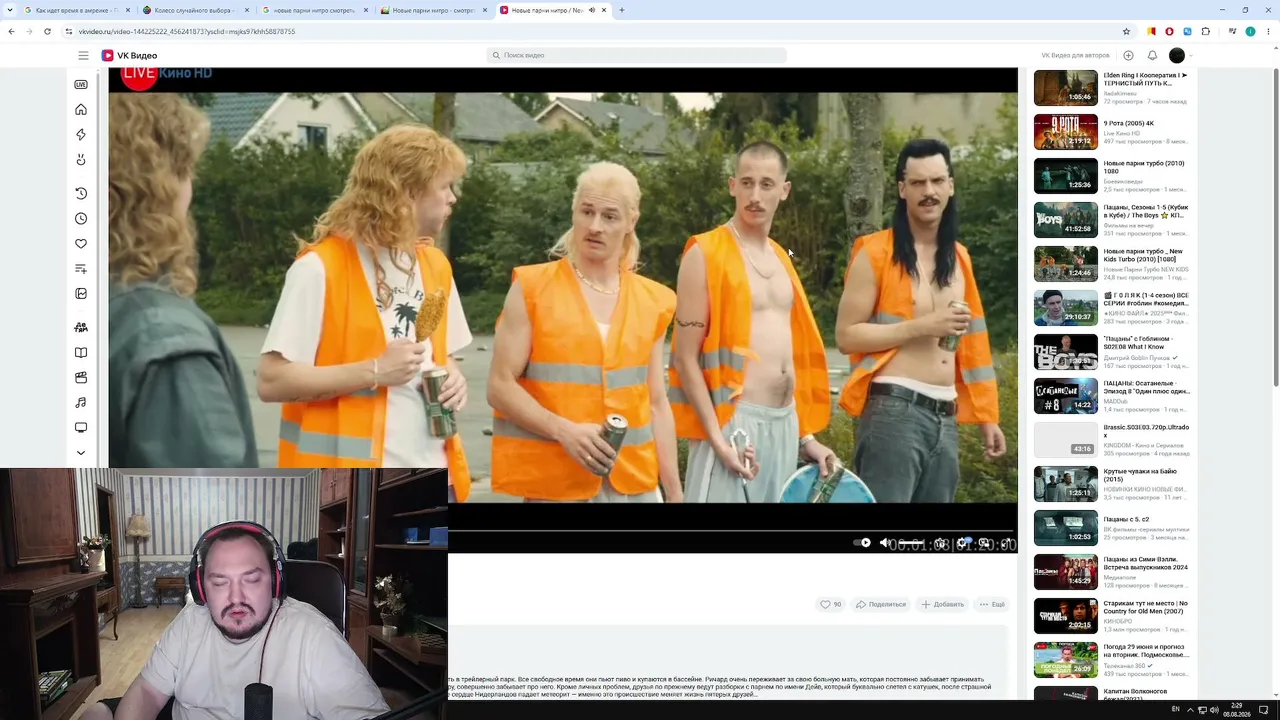Switch the taskbar EN language indicator

[x=1176, y=709]
